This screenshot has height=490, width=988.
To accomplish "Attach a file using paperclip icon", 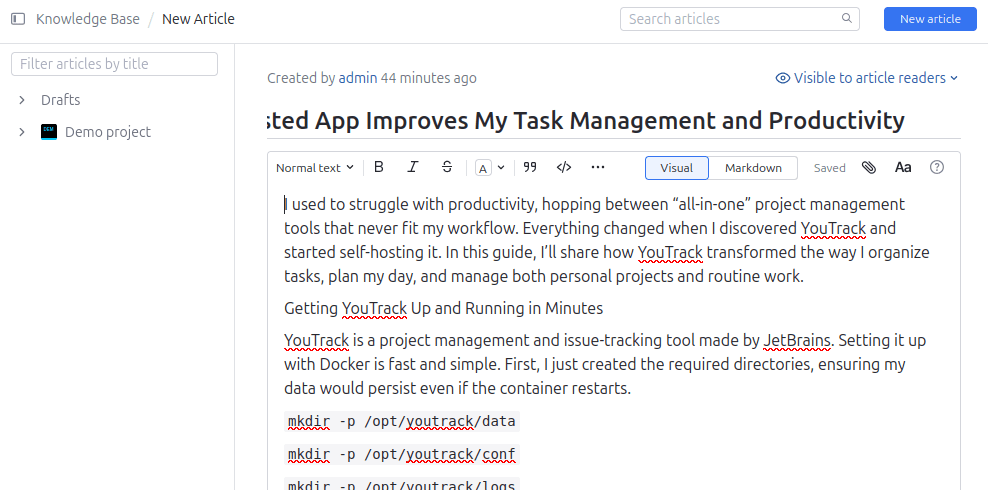I will [x=869, y=168].
